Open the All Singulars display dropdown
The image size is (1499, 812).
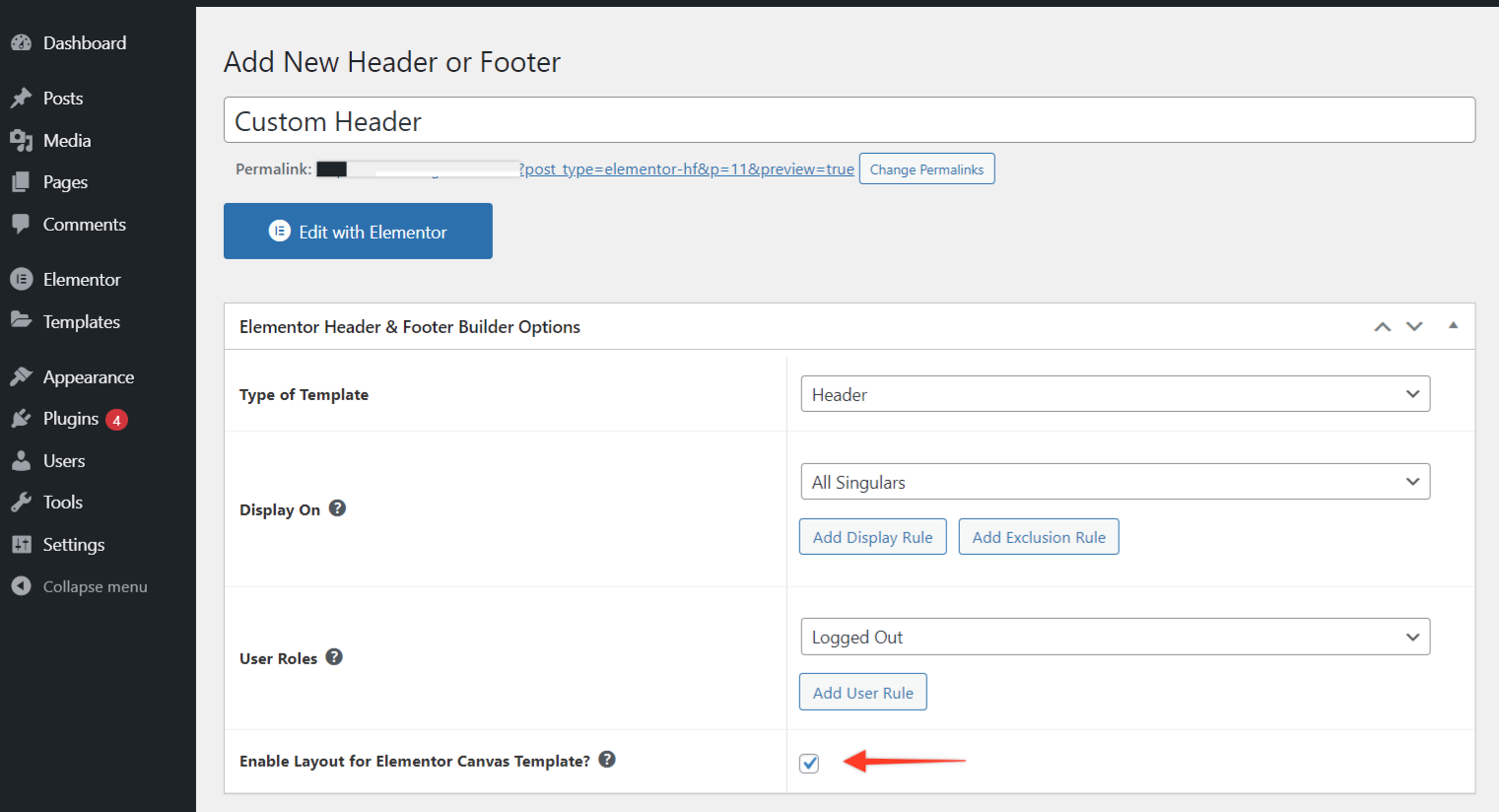point(1115,482)
